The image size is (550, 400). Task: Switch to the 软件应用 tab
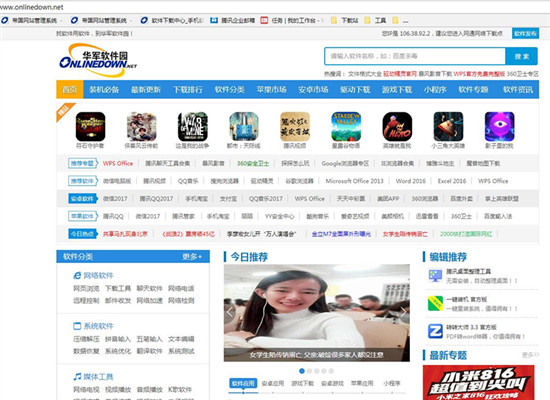[x=243, y=384]
